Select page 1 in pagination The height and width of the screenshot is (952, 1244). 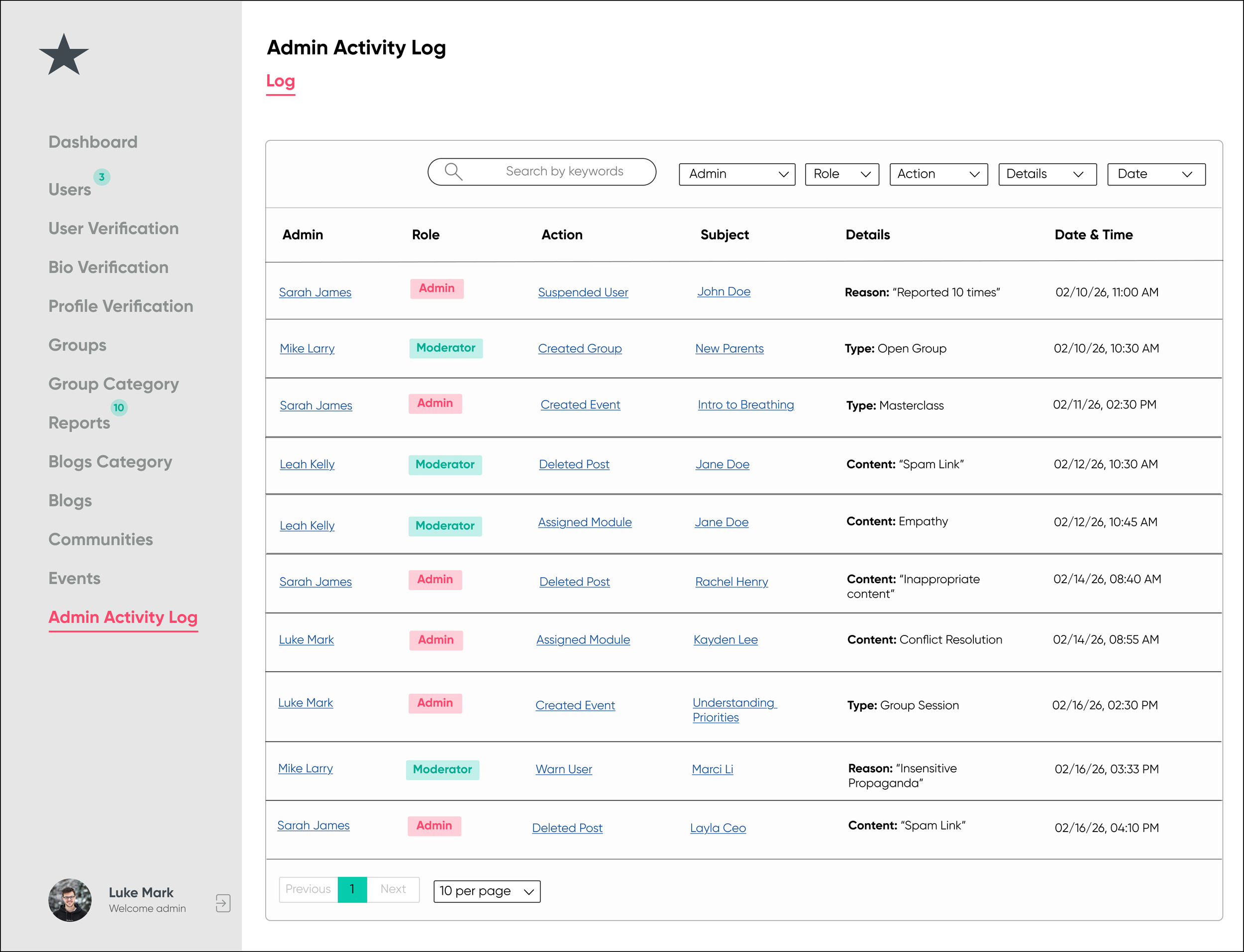pos(352,889)
